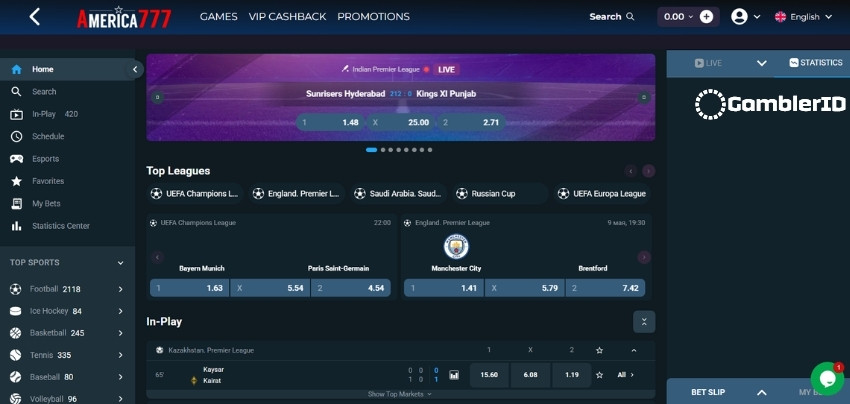Select Russian Cup league chip
Image resolution: width=850 pixels, height=404 pixels.
click(x=500, y=194)
